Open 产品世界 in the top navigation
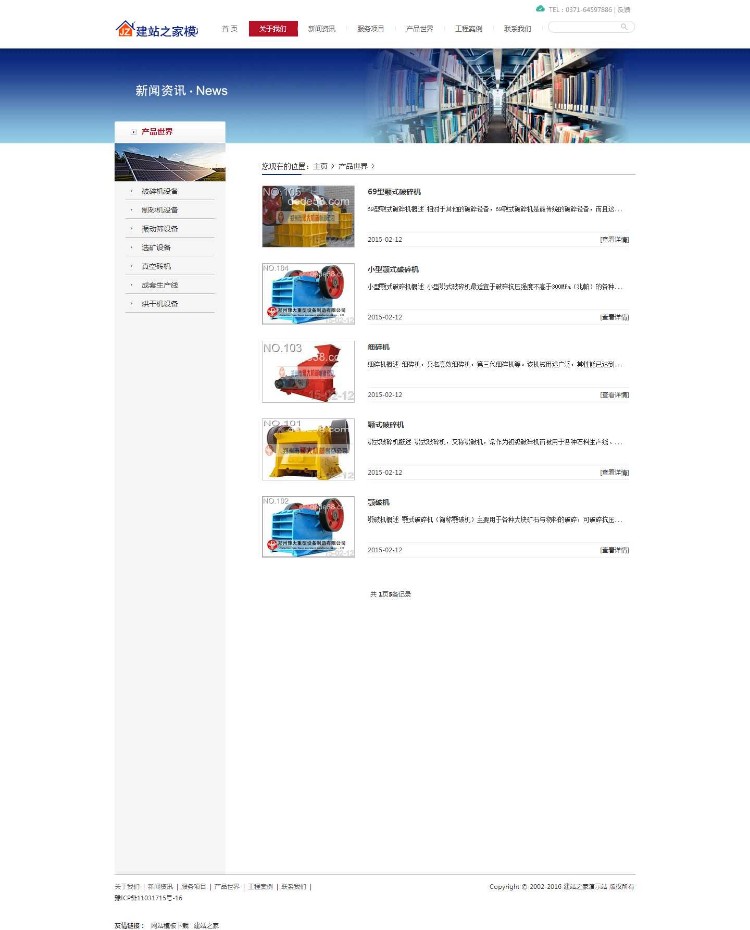Viewport: 750px width, 930px height. [419, 28]
